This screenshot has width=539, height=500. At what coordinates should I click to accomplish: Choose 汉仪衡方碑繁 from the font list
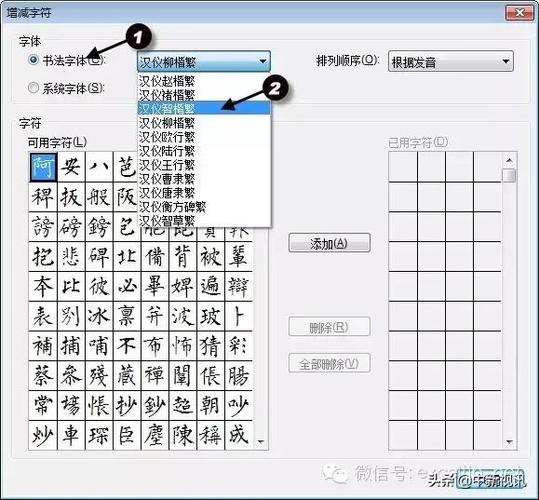click(x=204, y=207)
